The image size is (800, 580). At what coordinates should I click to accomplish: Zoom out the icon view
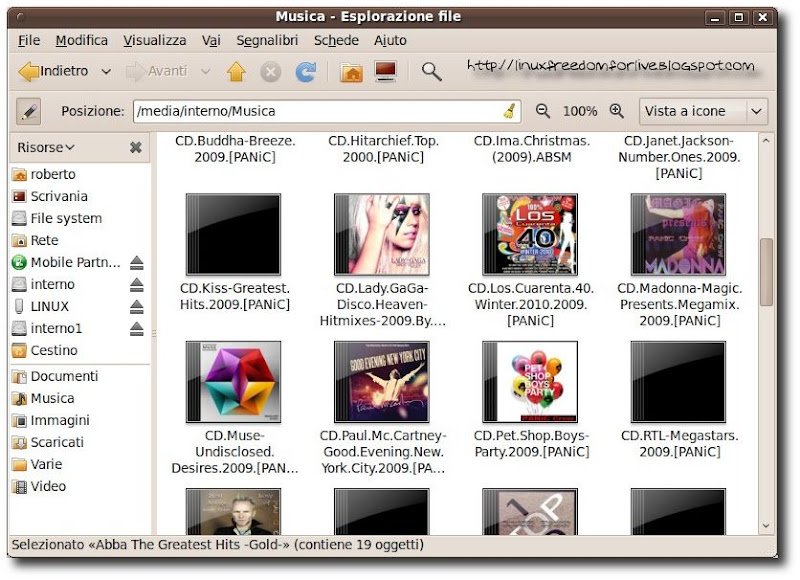click(x=543, y=111)
